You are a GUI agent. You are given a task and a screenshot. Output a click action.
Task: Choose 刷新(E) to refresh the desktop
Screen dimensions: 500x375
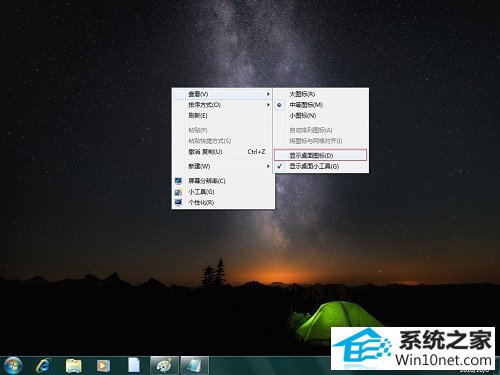[x=222, y=116]
